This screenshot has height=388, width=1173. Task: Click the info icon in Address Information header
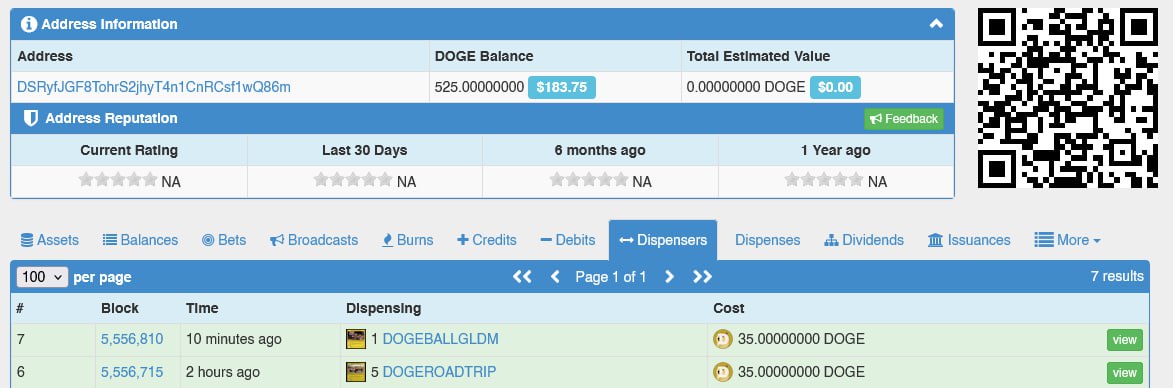click(x=29, y=24)
